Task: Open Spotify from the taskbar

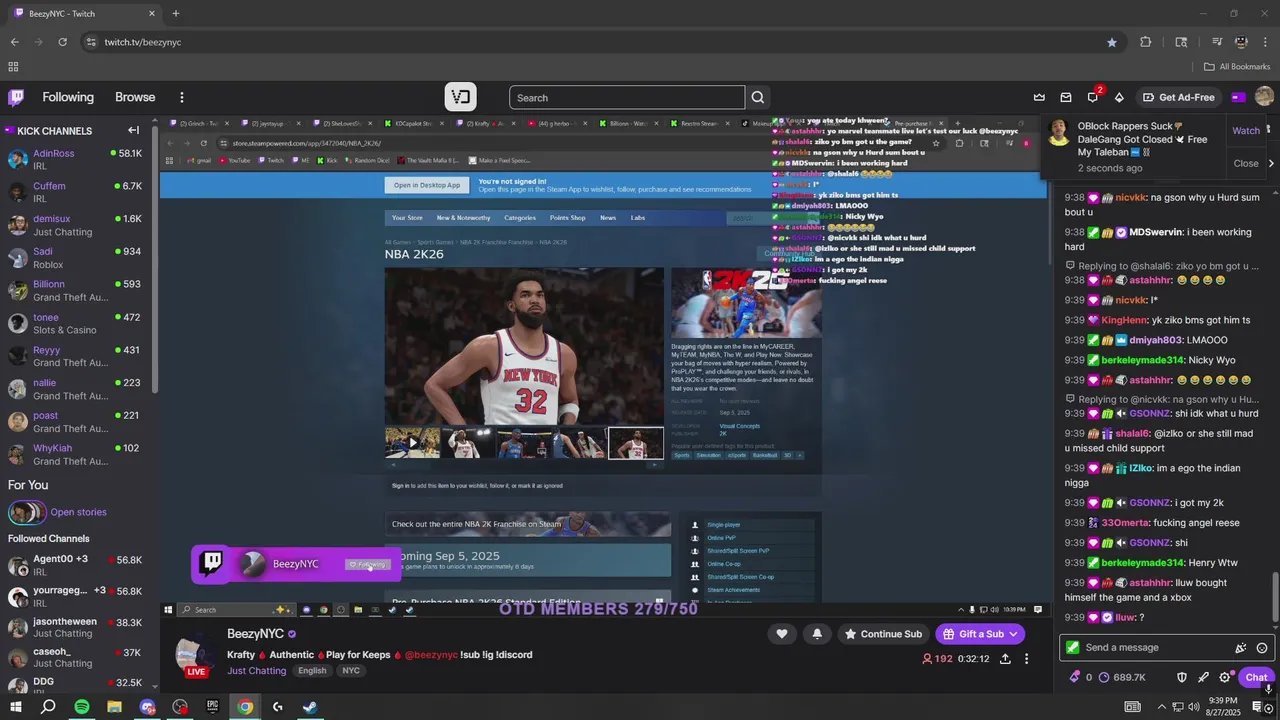Action: tap(81, 707)
